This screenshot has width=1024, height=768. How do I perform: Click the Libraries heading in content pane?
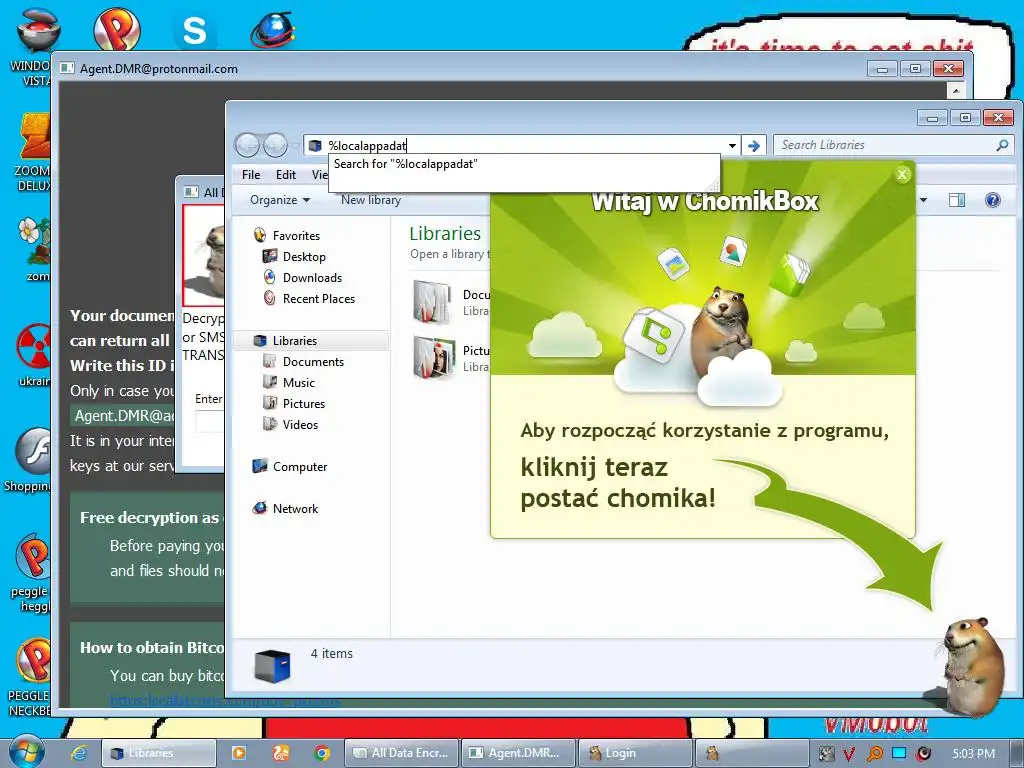click(x=445, y=233)
